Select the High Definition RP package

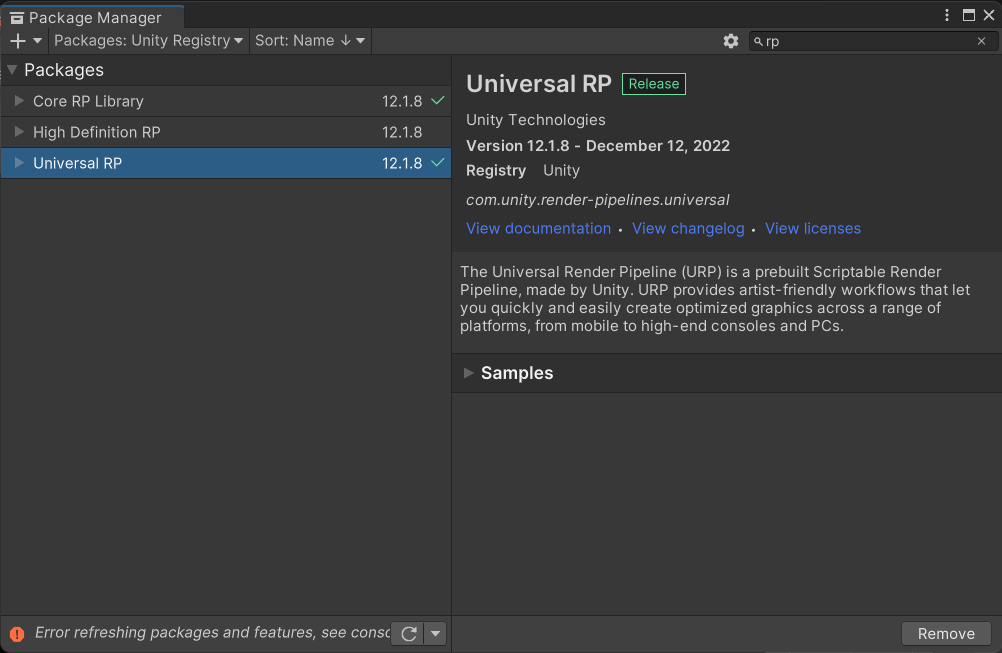pyautogui.click(x=226, y=132)
